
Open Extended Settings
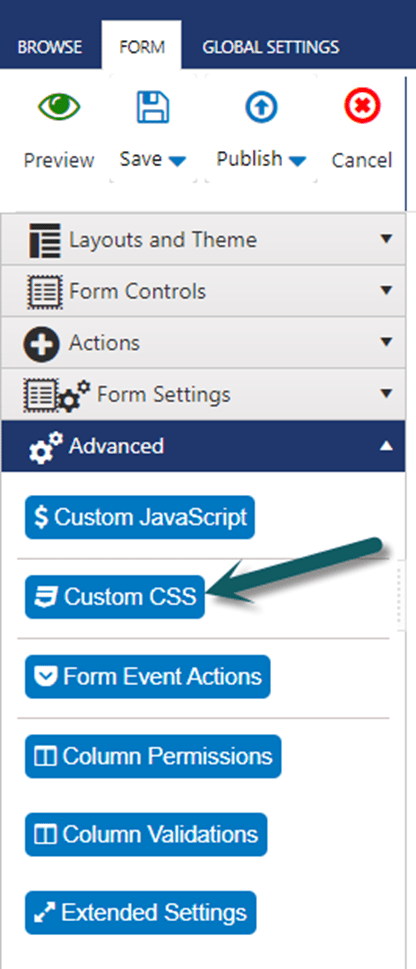(140, 913)
